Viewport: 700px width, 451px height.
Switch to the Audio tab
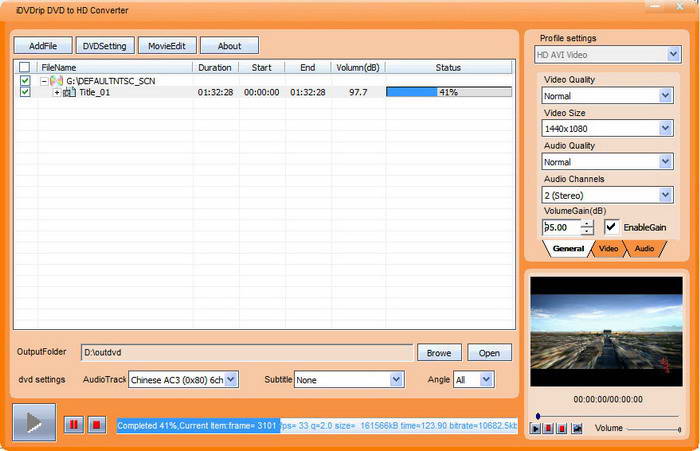pyautogui.click(x=644, y=249)
